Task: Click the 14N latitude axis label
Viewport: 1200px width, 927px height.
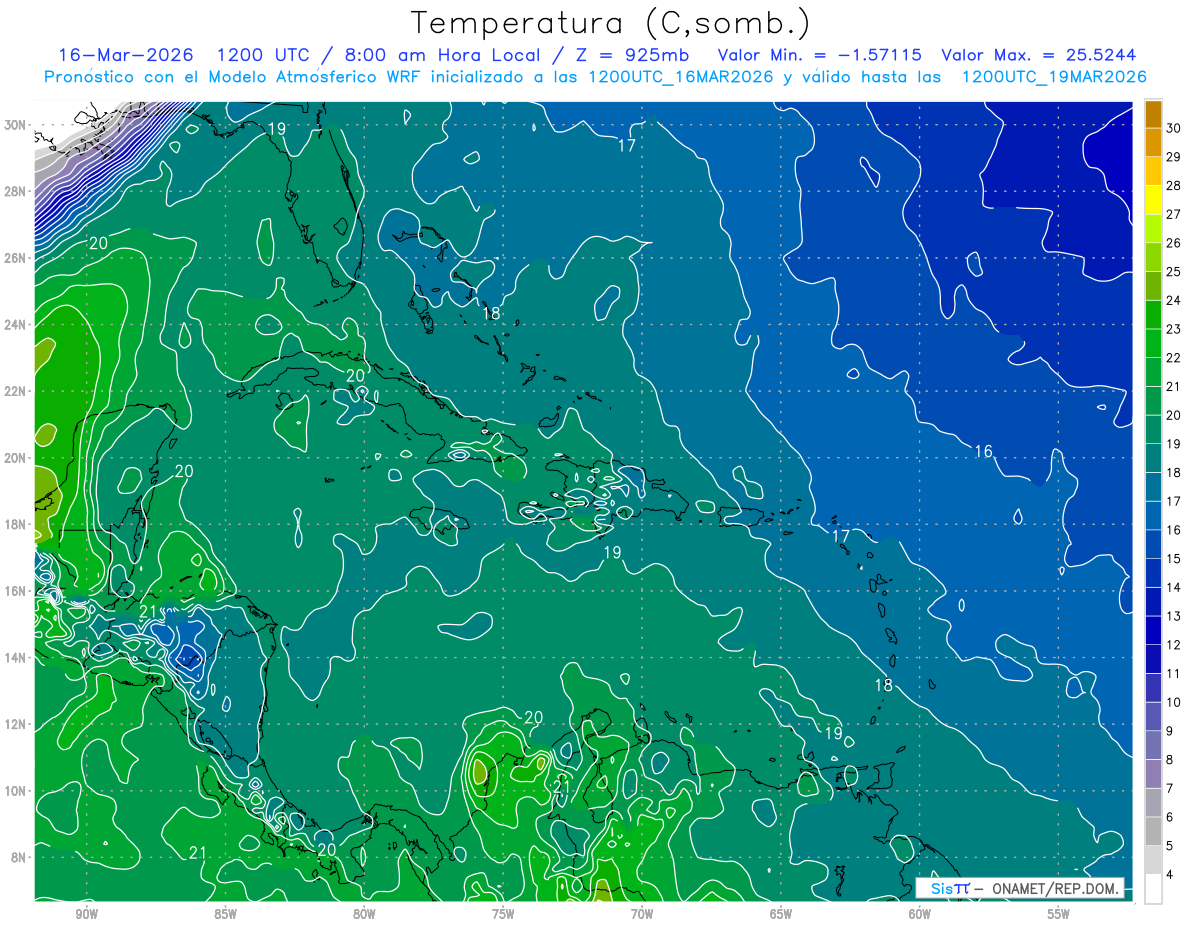Action: point(15,658)
